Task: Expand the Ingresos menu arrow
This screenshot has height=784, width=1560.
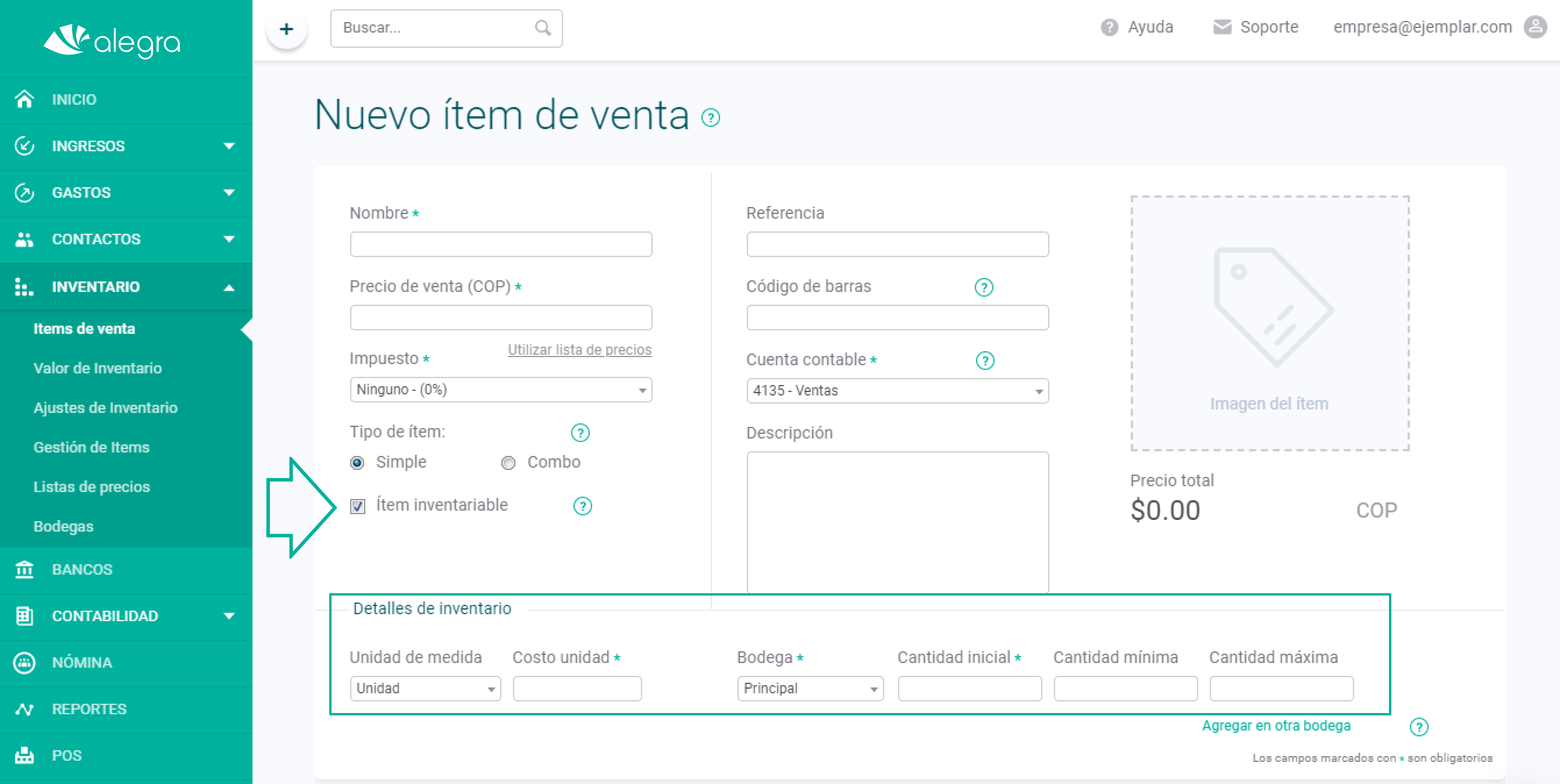Action: (229, 146)
